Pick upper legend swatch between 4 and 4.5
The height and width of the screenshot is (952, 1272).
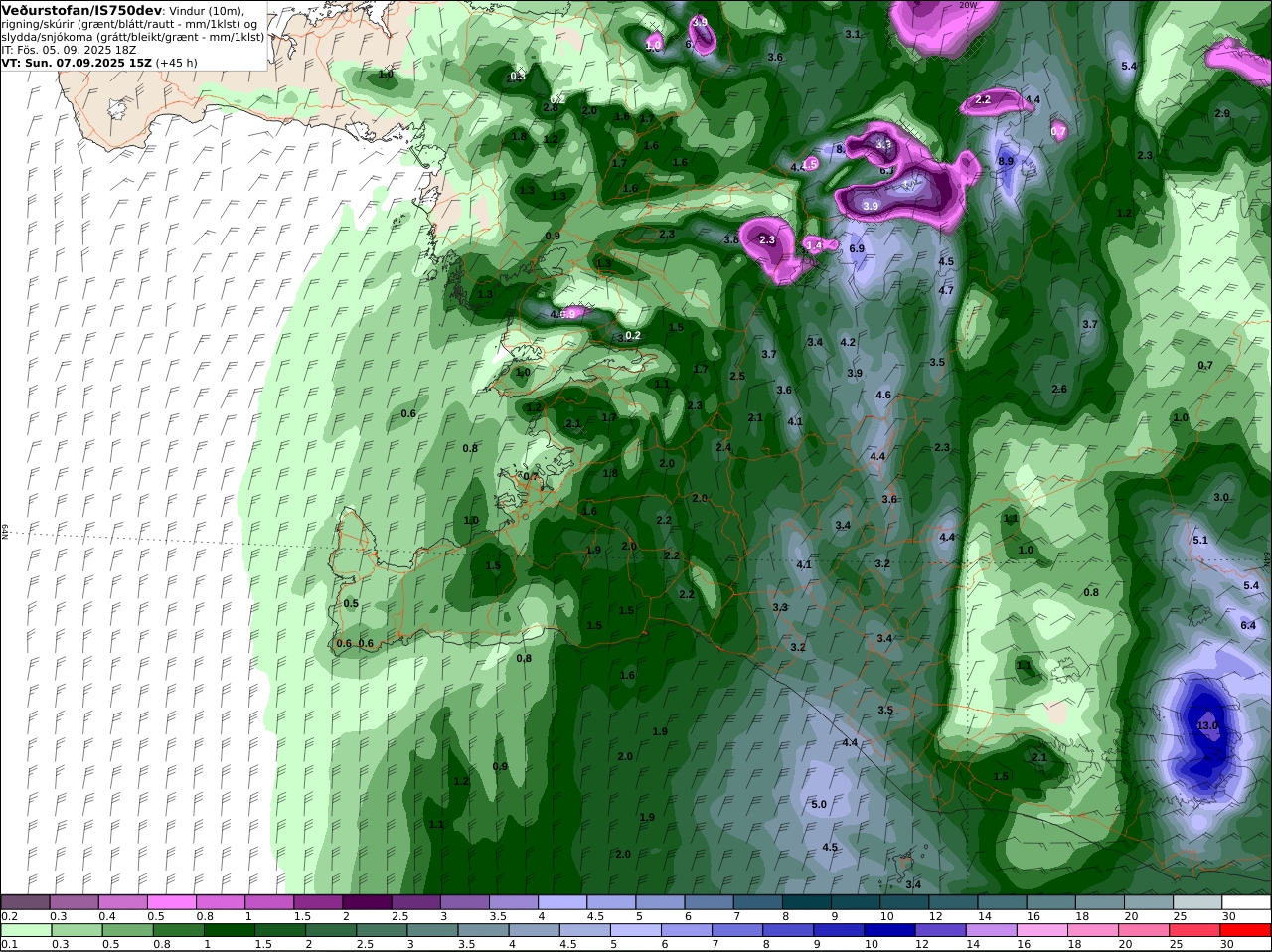coord(563,901)
